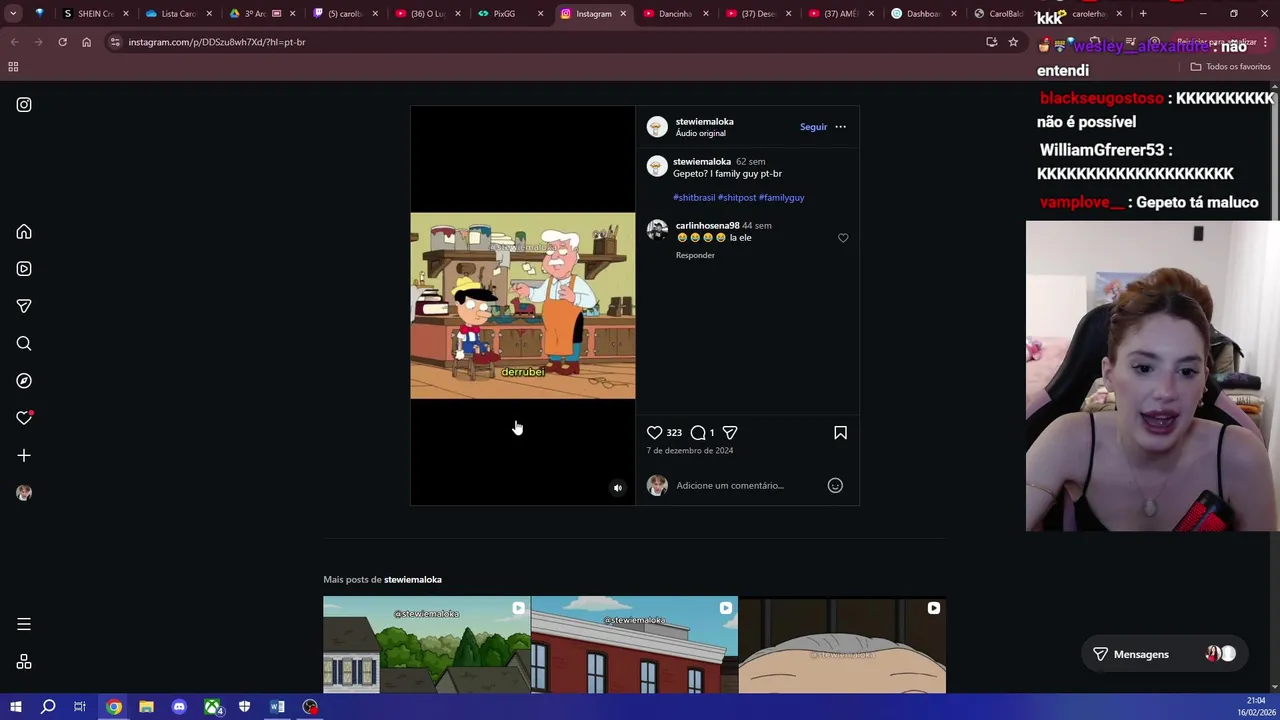The height and width of the screenshot is (720, 1280).
Task: Open Discord from the taskbar
Action: 179,707
